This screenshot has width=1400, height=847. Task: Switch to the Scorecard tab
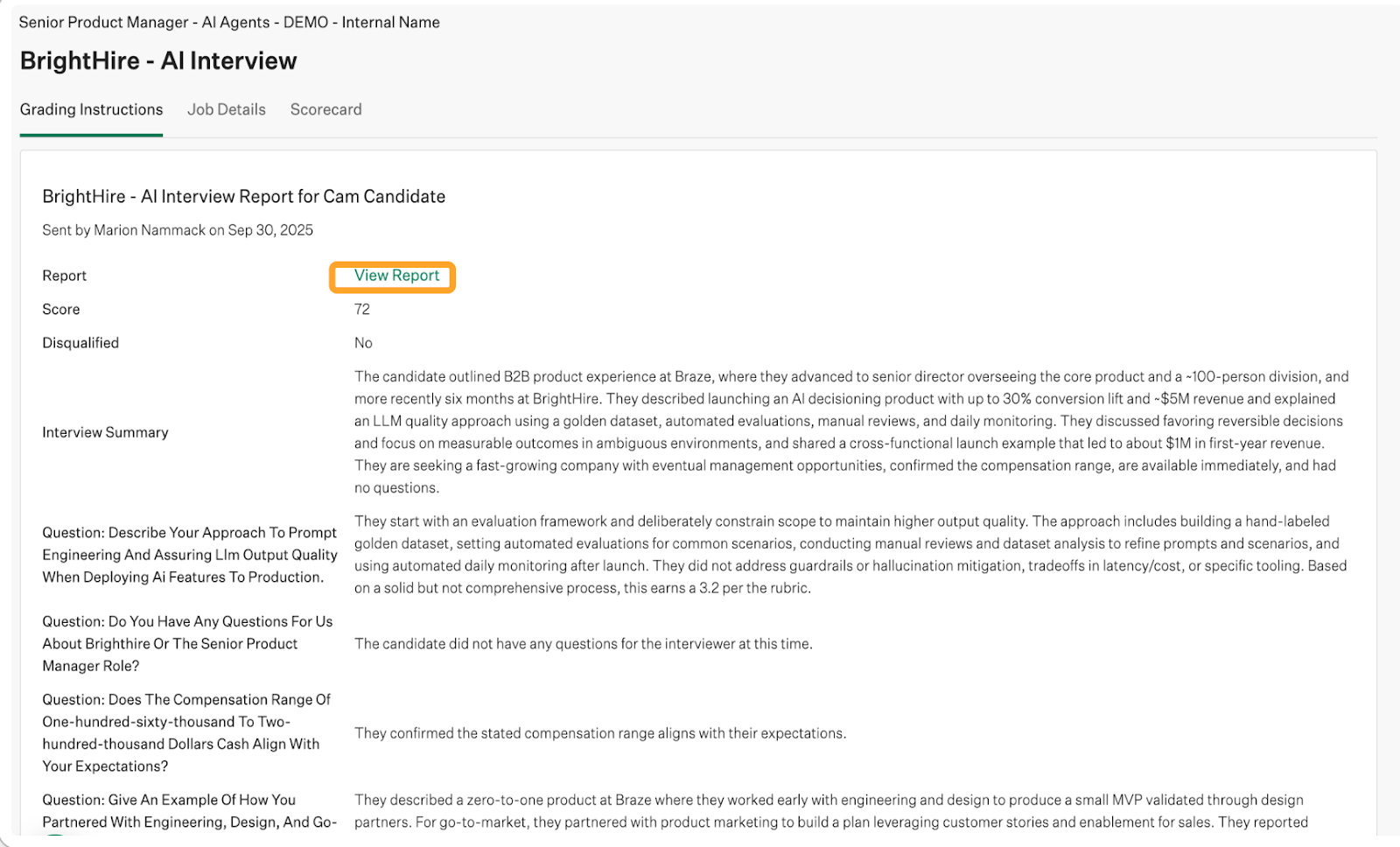[x=325, y=109]
